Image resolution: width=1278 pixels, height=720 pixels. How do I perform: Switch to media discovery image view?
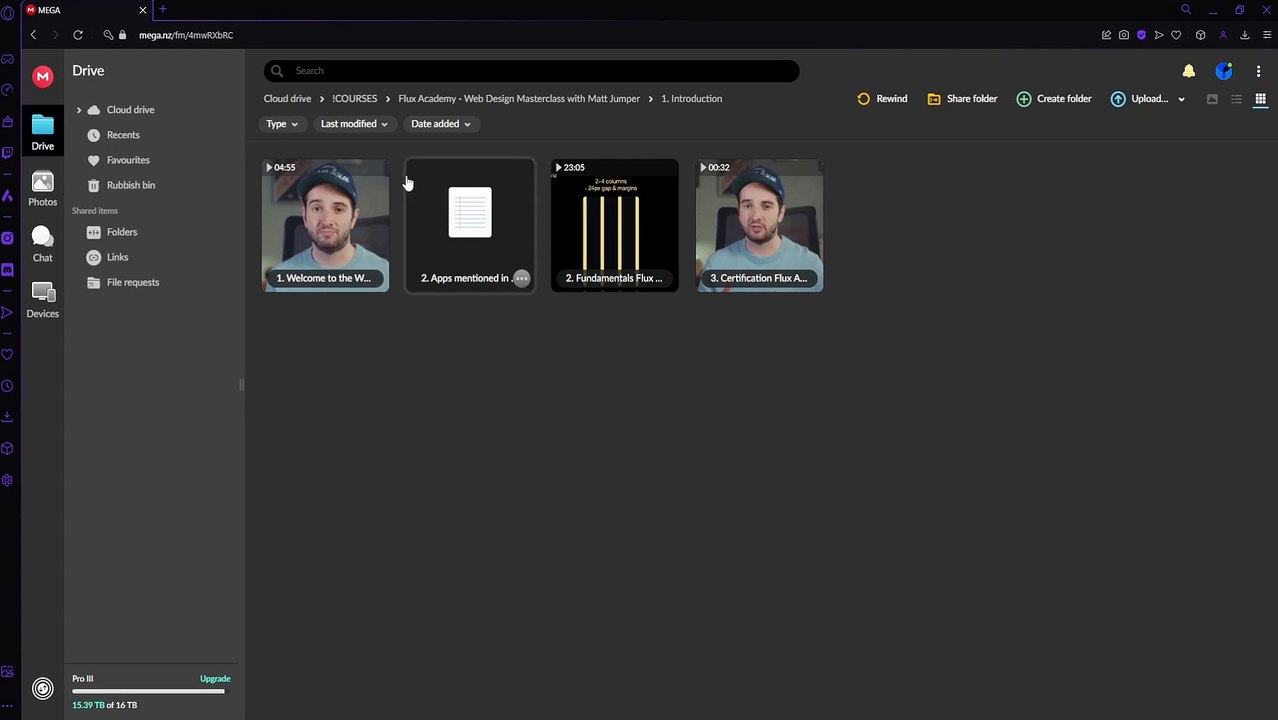pyautogui.click(x=1212, y=99)
